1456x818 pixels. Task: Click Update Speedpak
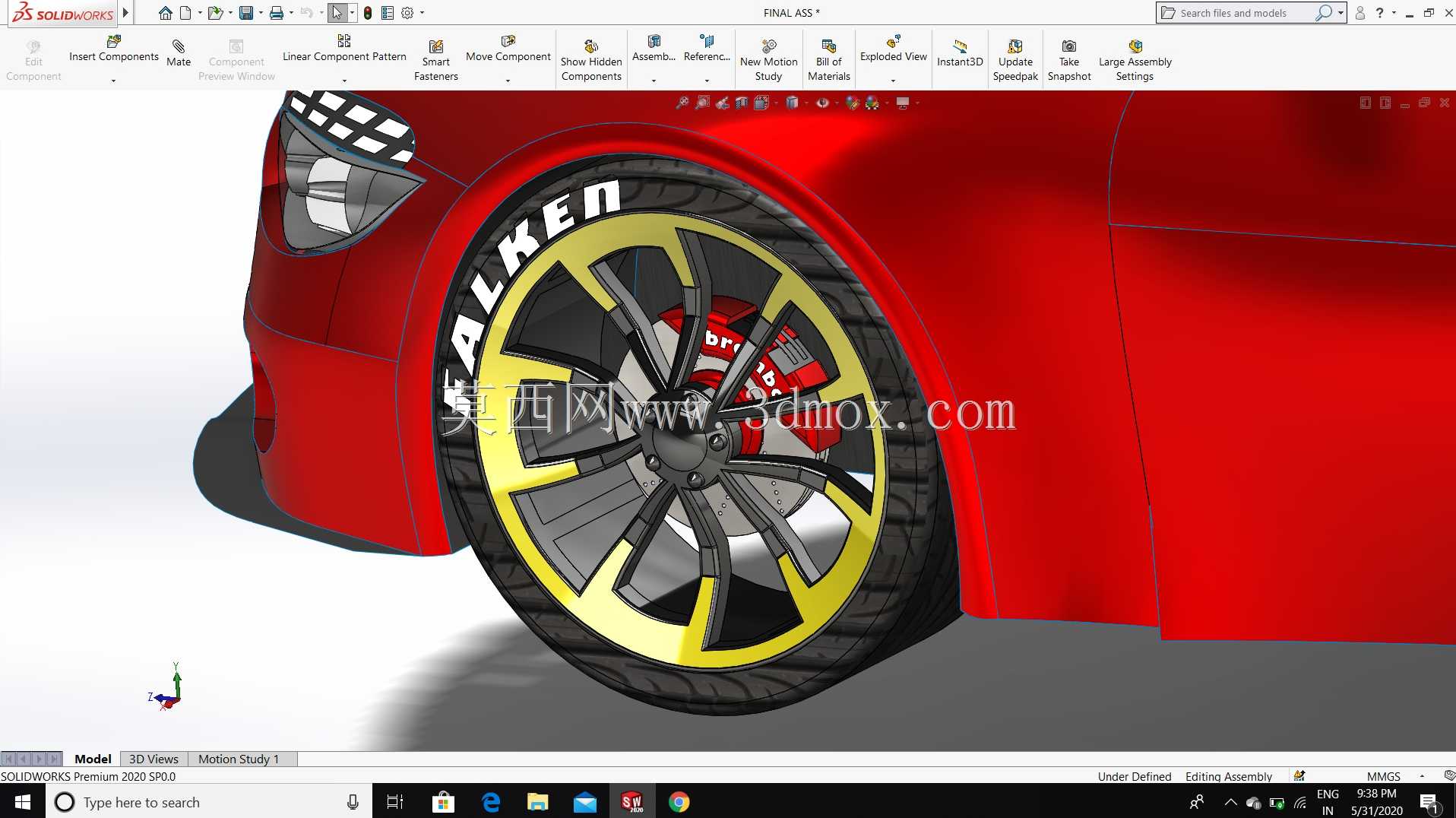1014,61
